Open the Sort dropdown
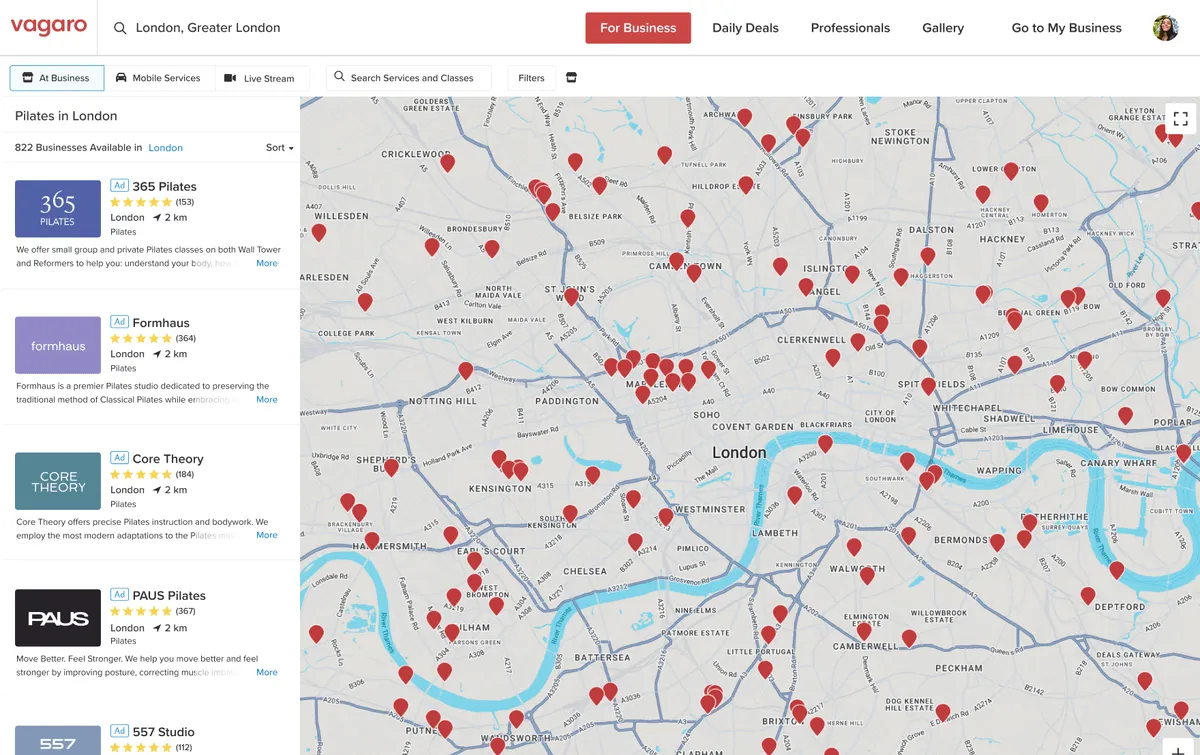The height and width of the screenshot is (755, 1200). point(279,148)
